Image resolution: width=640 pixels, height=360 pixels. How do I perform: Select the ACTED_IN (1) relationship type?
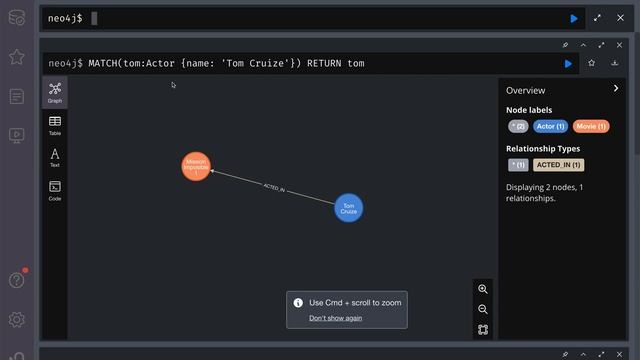(558, 165)
